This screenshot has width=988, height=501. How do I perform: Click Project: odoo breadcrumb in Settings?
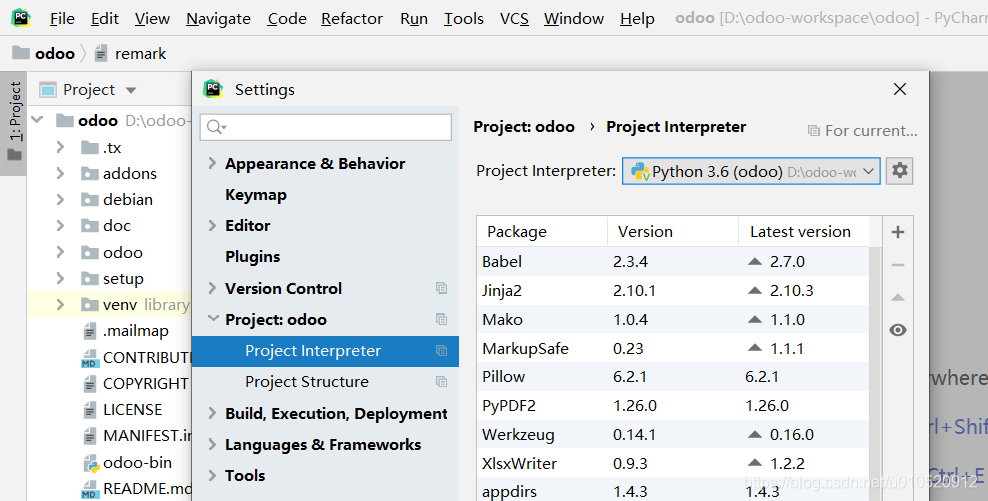[524, 127]
